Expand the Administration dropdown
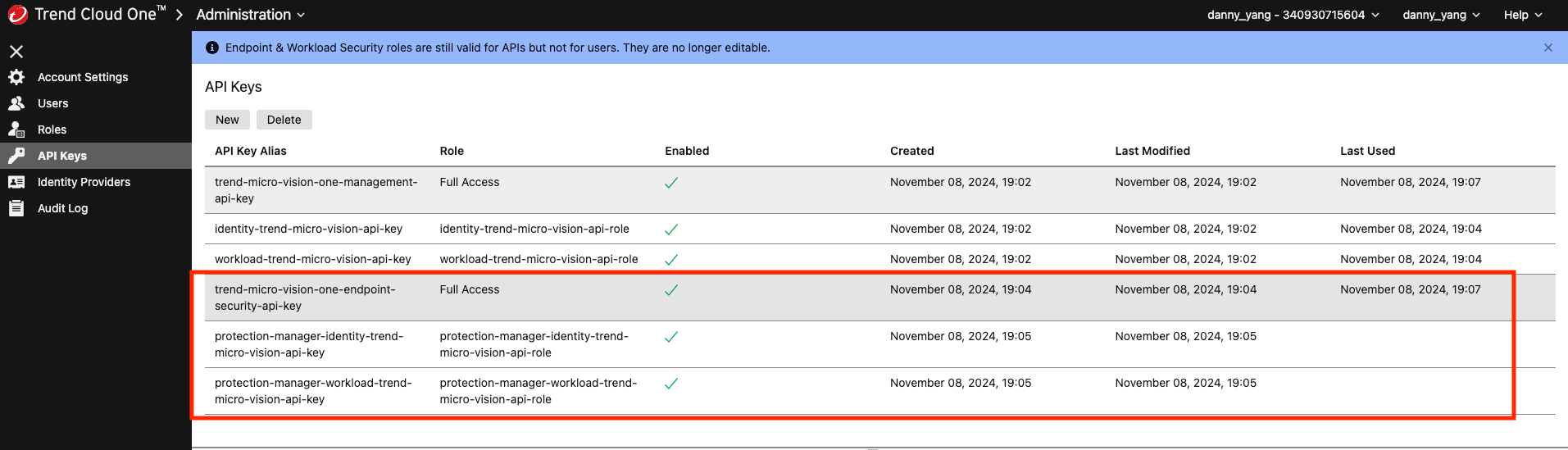The width and height of the screenshot is (1568, 450). click(250, 15)
